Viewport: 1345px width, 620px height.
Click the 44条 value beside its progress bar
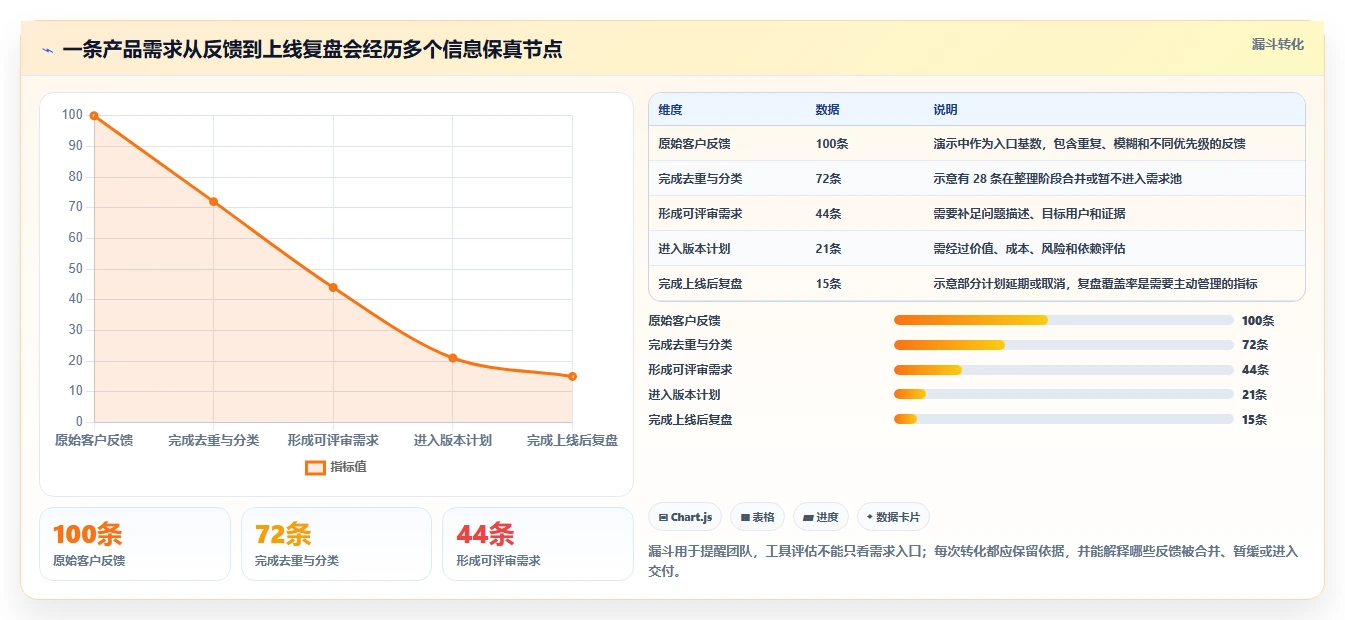tap(1255, 370)
